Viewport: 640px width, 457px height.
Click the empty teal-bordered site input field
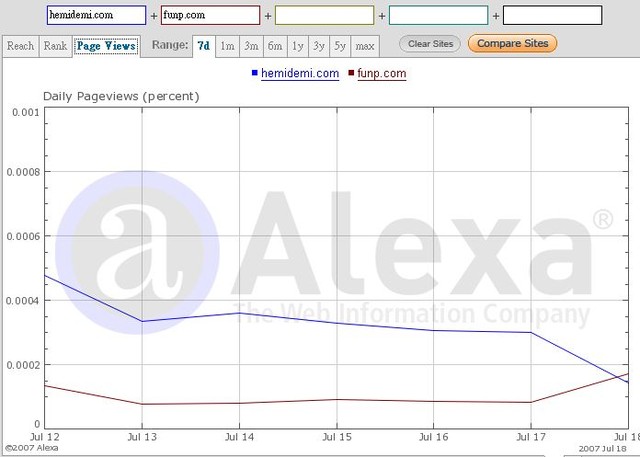click(438, 16)
